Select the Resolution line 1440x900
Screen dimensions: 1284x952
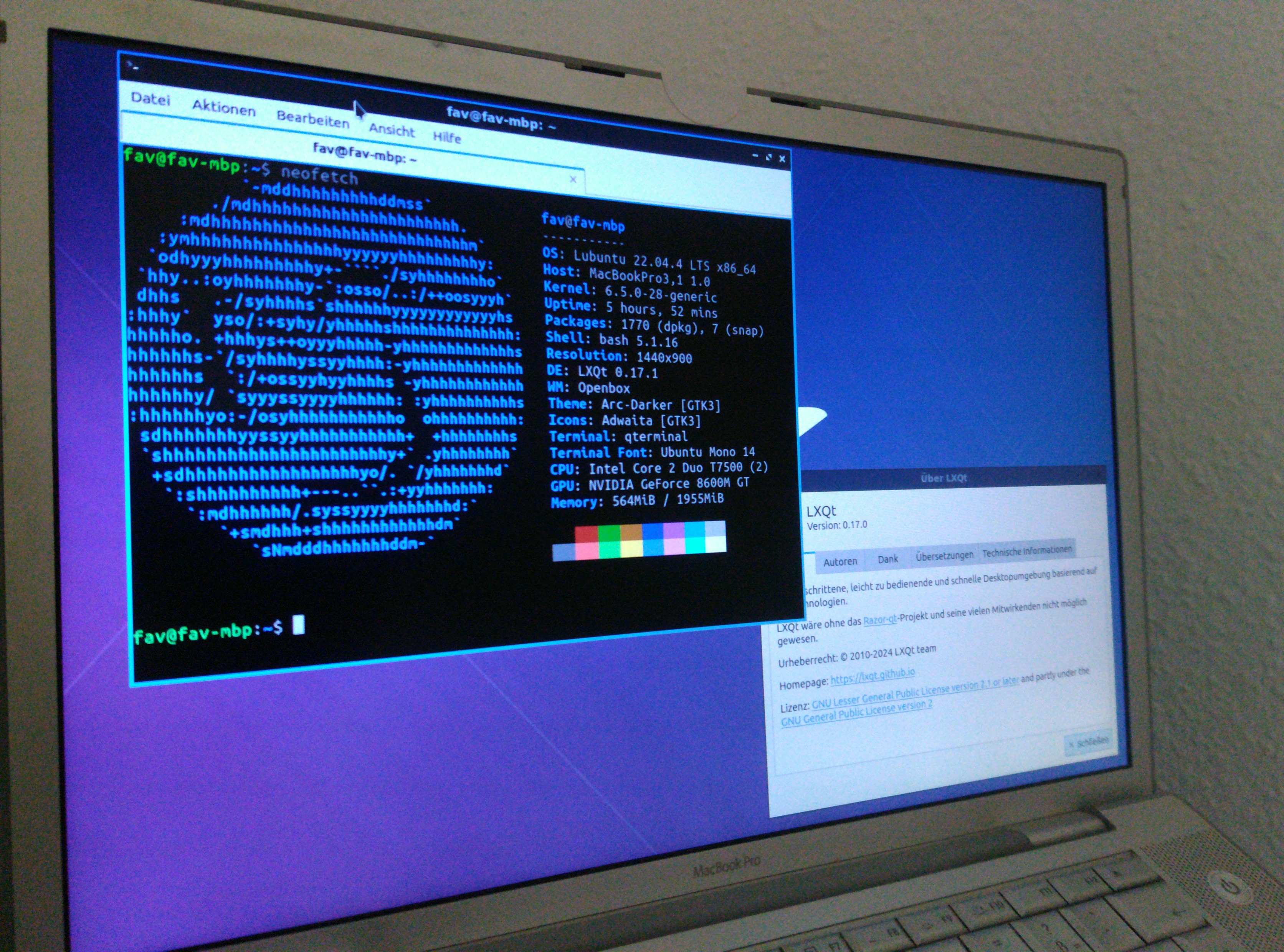point(619,356)
